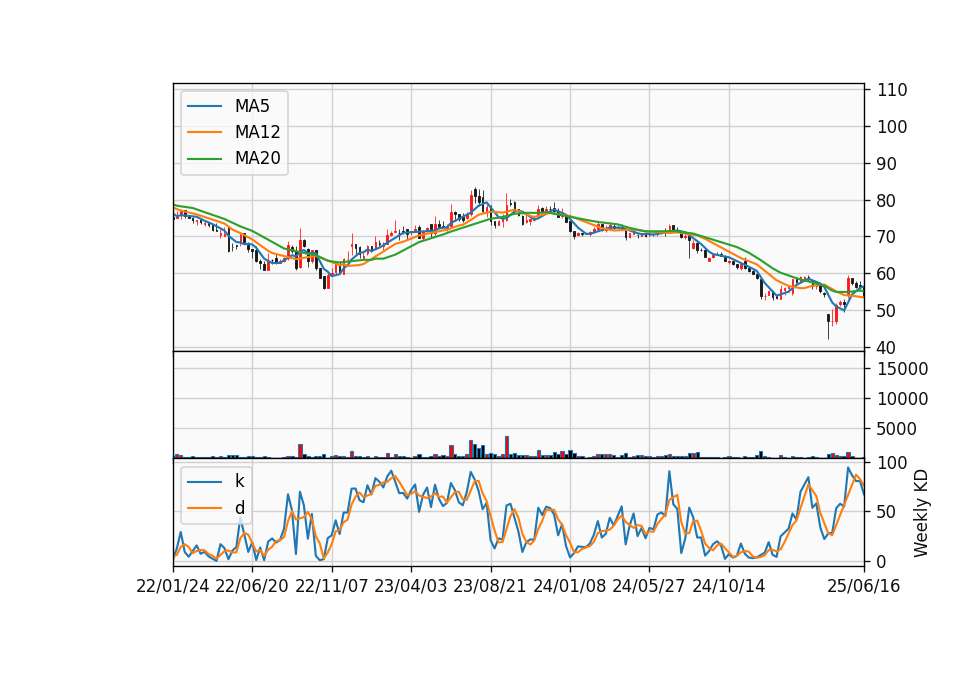
Task: Click the 24/01/08 date label
Action: 569,586
